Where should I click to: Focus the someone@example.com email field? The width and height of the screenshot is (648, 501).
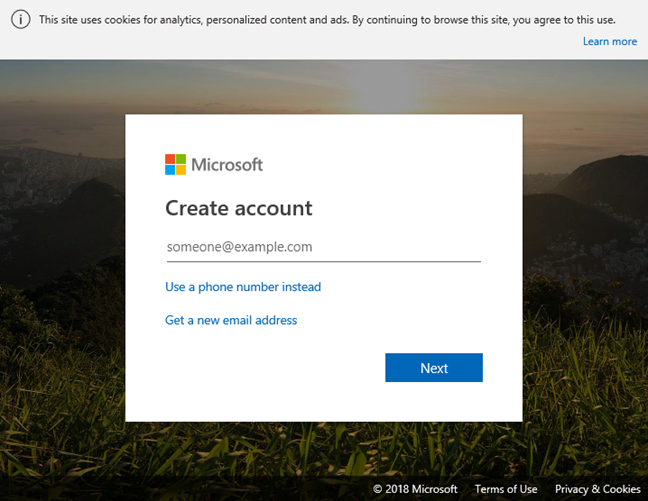(x=324, y=247)
